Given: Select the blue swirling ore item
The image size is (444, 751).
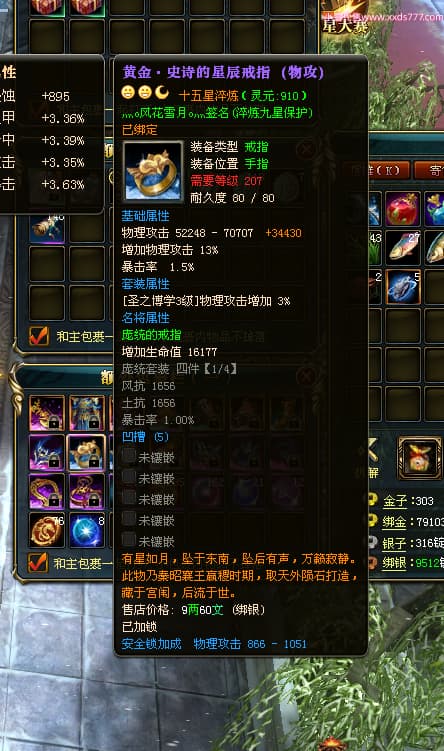Looking at the screenshot, I should click(403, 286).
